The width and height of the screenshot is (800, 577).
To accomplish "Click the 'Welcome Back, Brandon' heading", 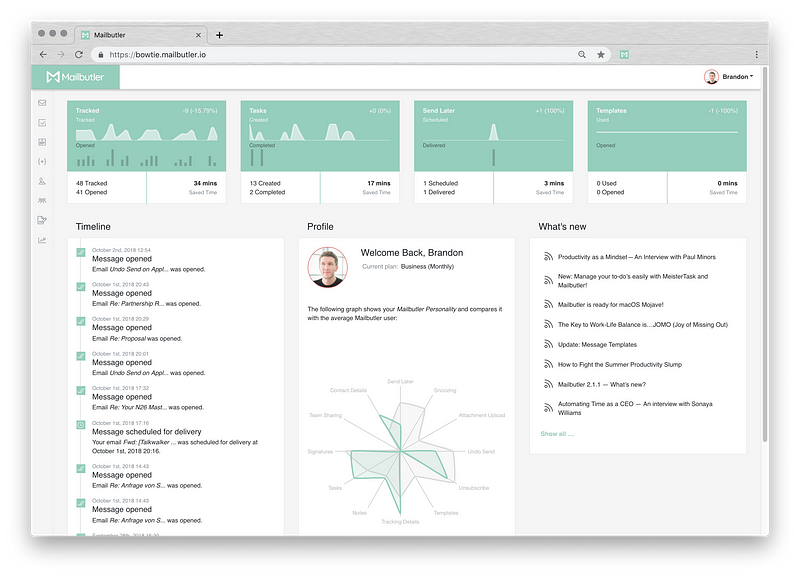I will point(412,253).
